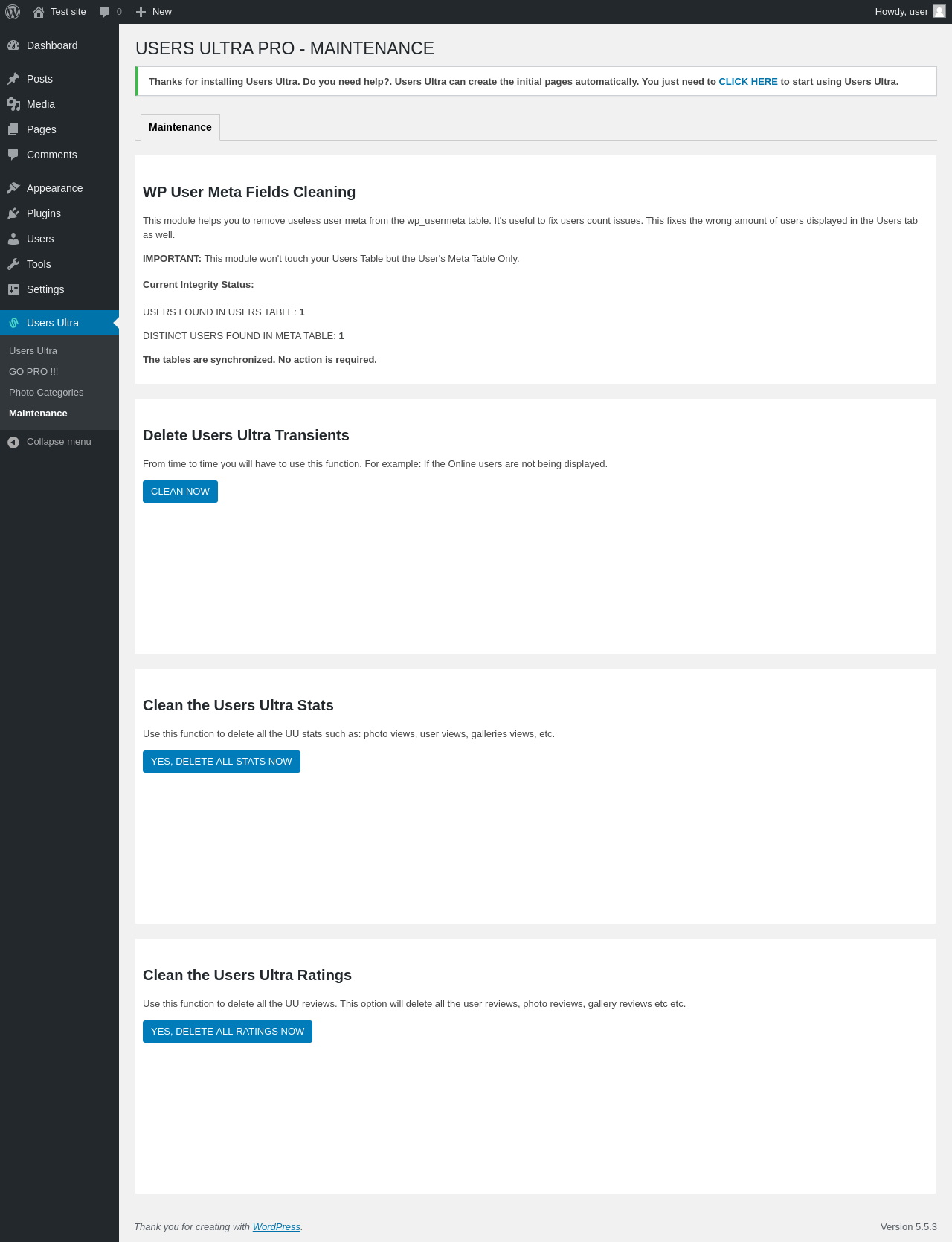Screen dimensions: 952x1242
Task: Click YES, DELETE ALL RATINGS NOW
Action: (228, 1032)
